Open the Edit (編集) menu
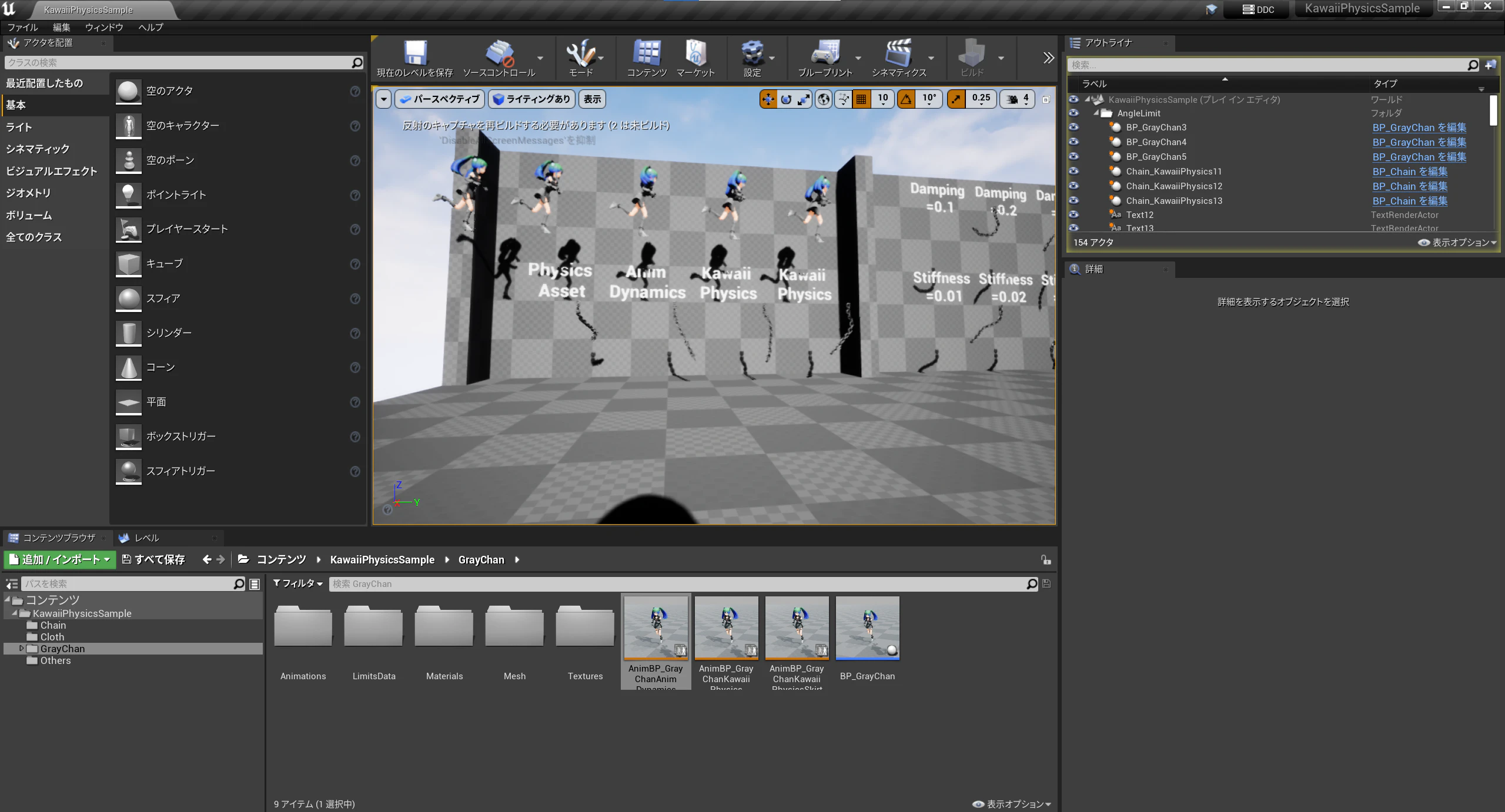The image size is (1505, 812). click(x=61, y=27)
